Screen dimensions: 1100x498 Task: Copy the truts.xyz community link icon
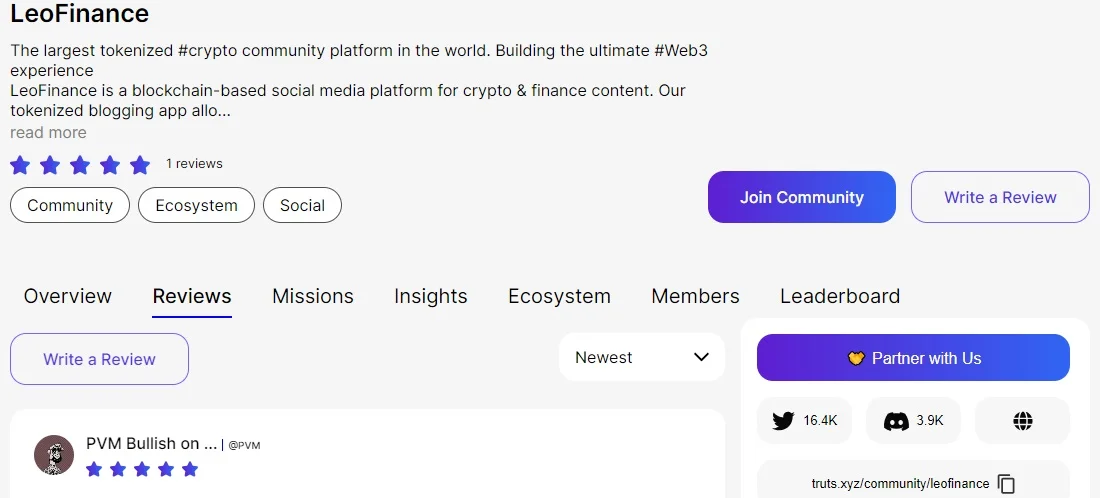tap(1006, 484)
